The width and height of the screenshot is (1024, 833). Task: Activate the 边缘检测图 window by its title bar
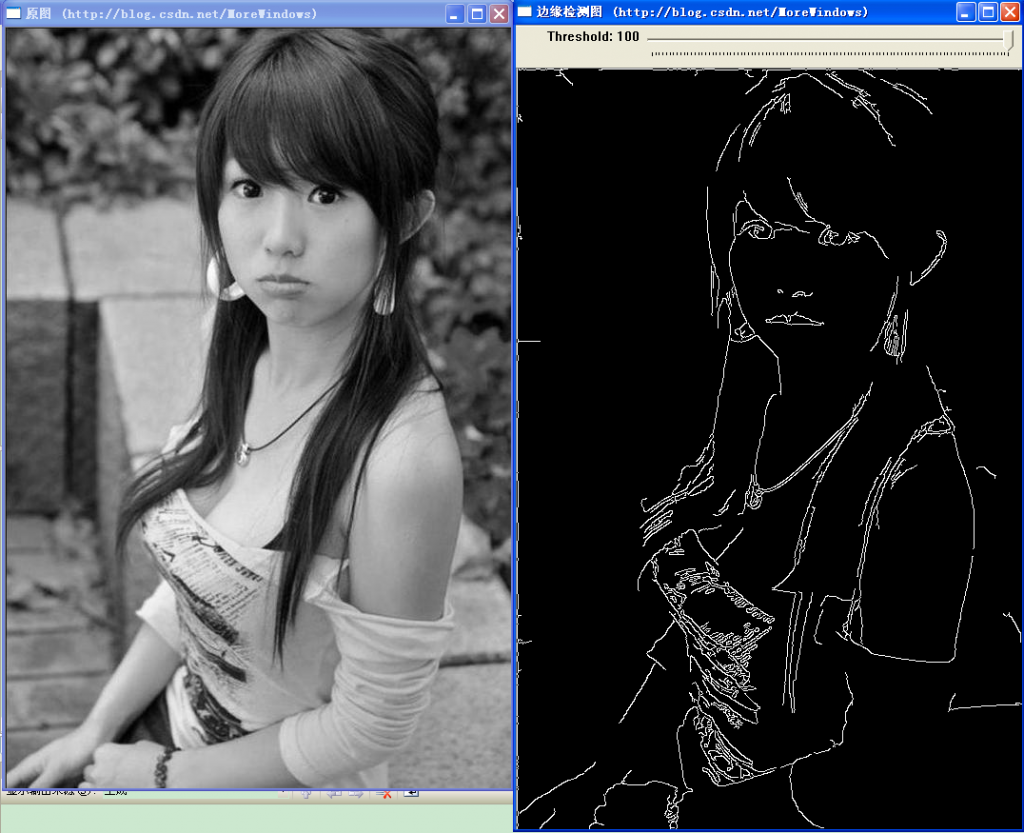700,12
